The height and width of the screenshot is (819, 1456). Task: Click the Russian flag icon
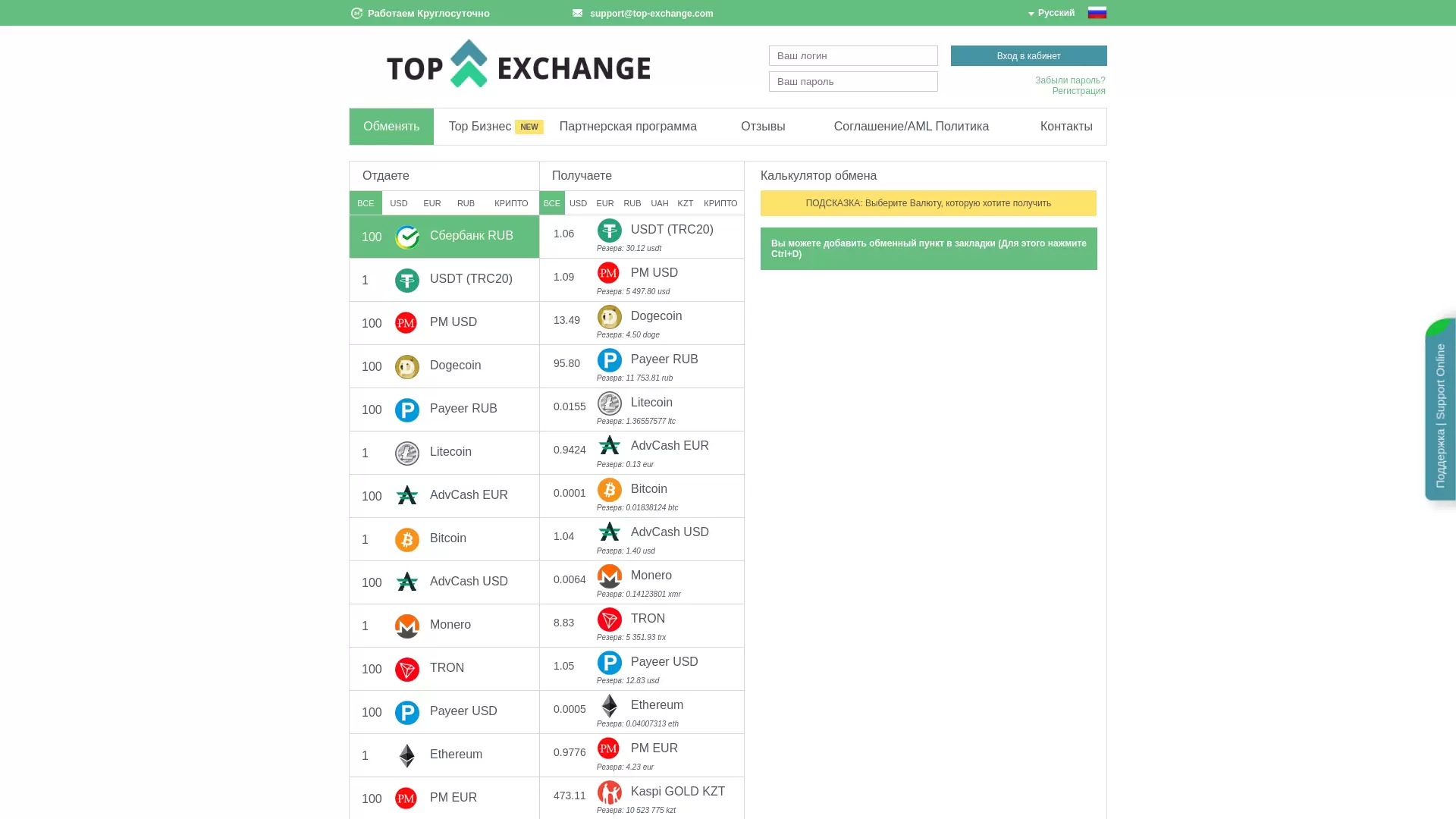point(1097,13)
